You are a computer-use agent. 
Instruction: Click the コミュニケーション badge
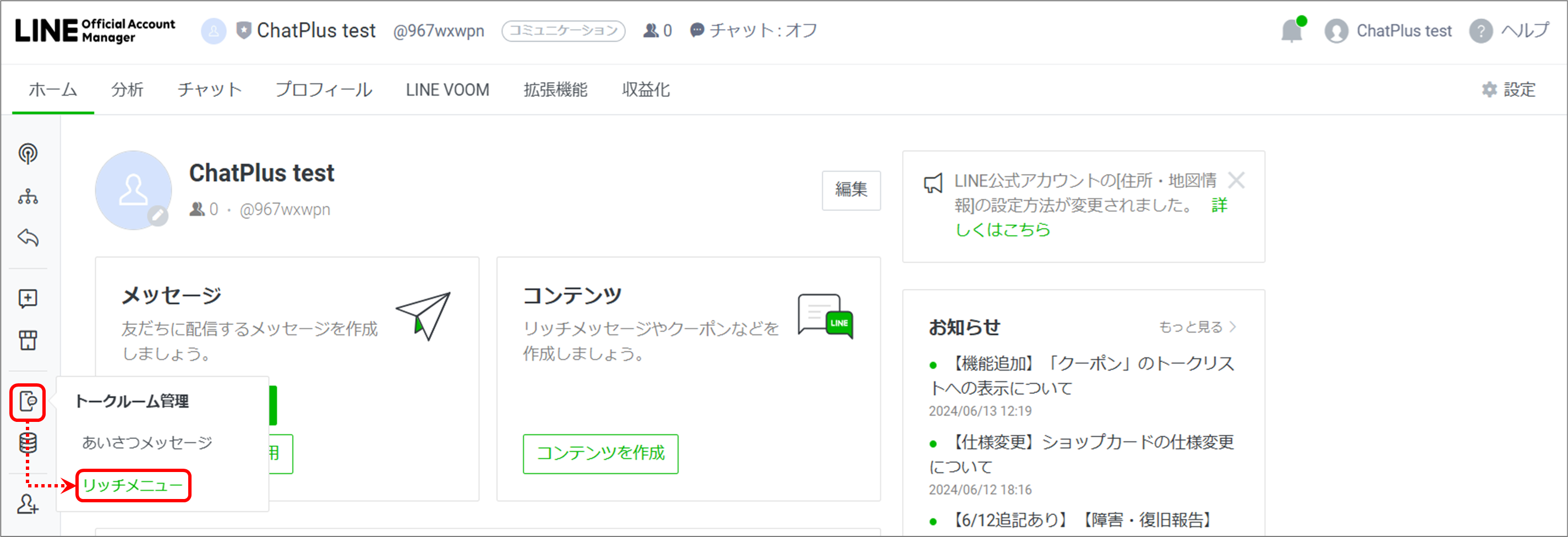563,30
